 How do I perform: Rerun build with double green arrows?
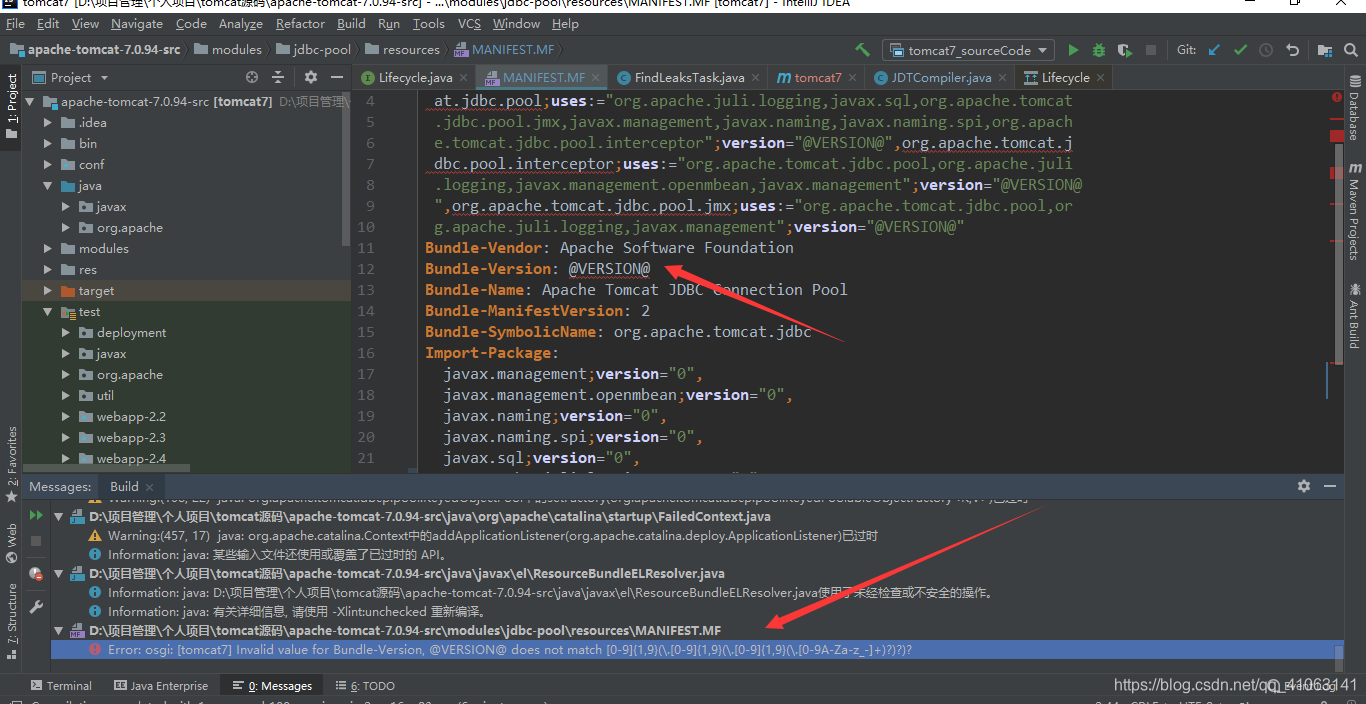point(36,516)
